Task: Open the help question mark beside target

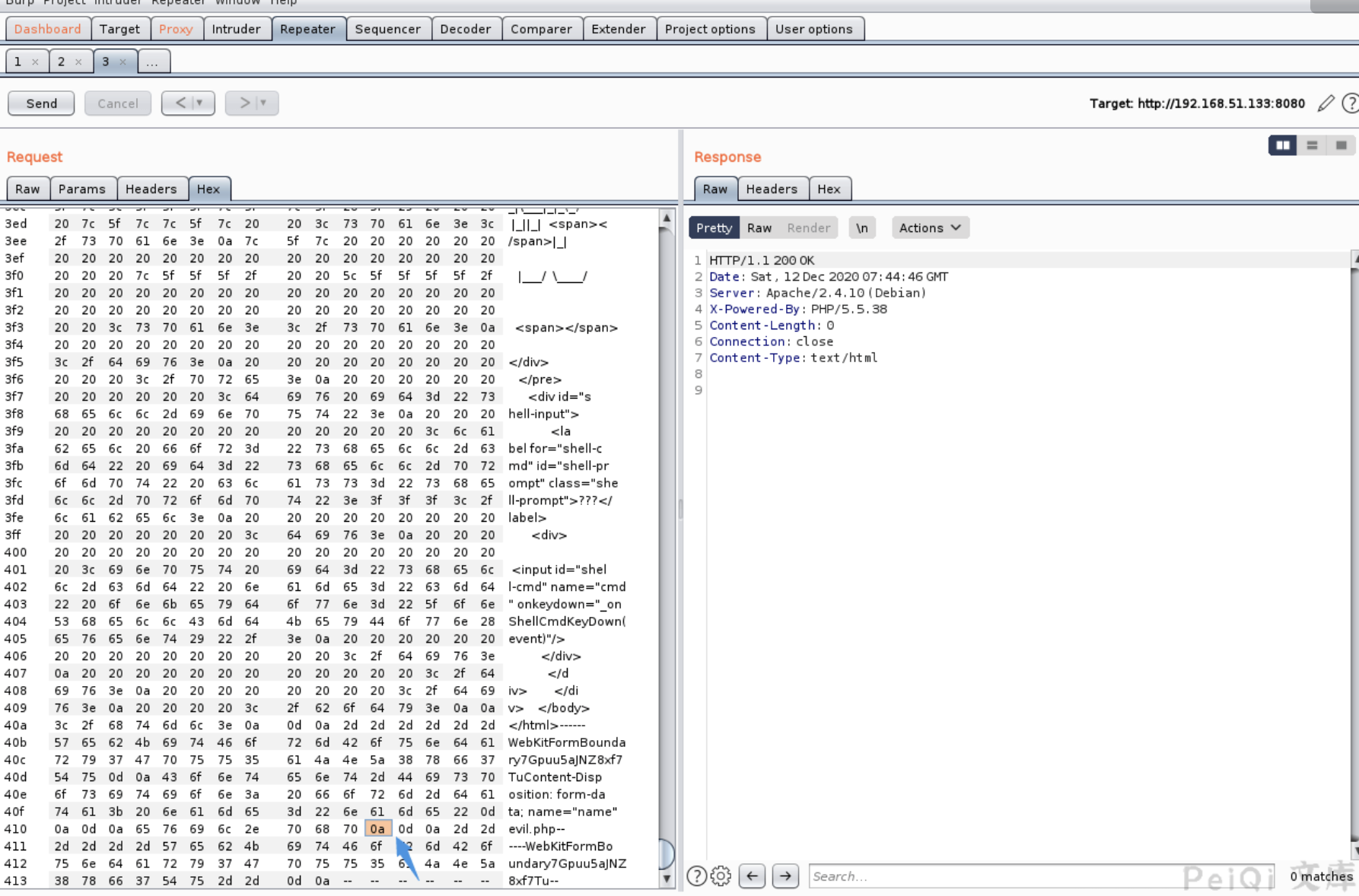Action: point(1351,103)
